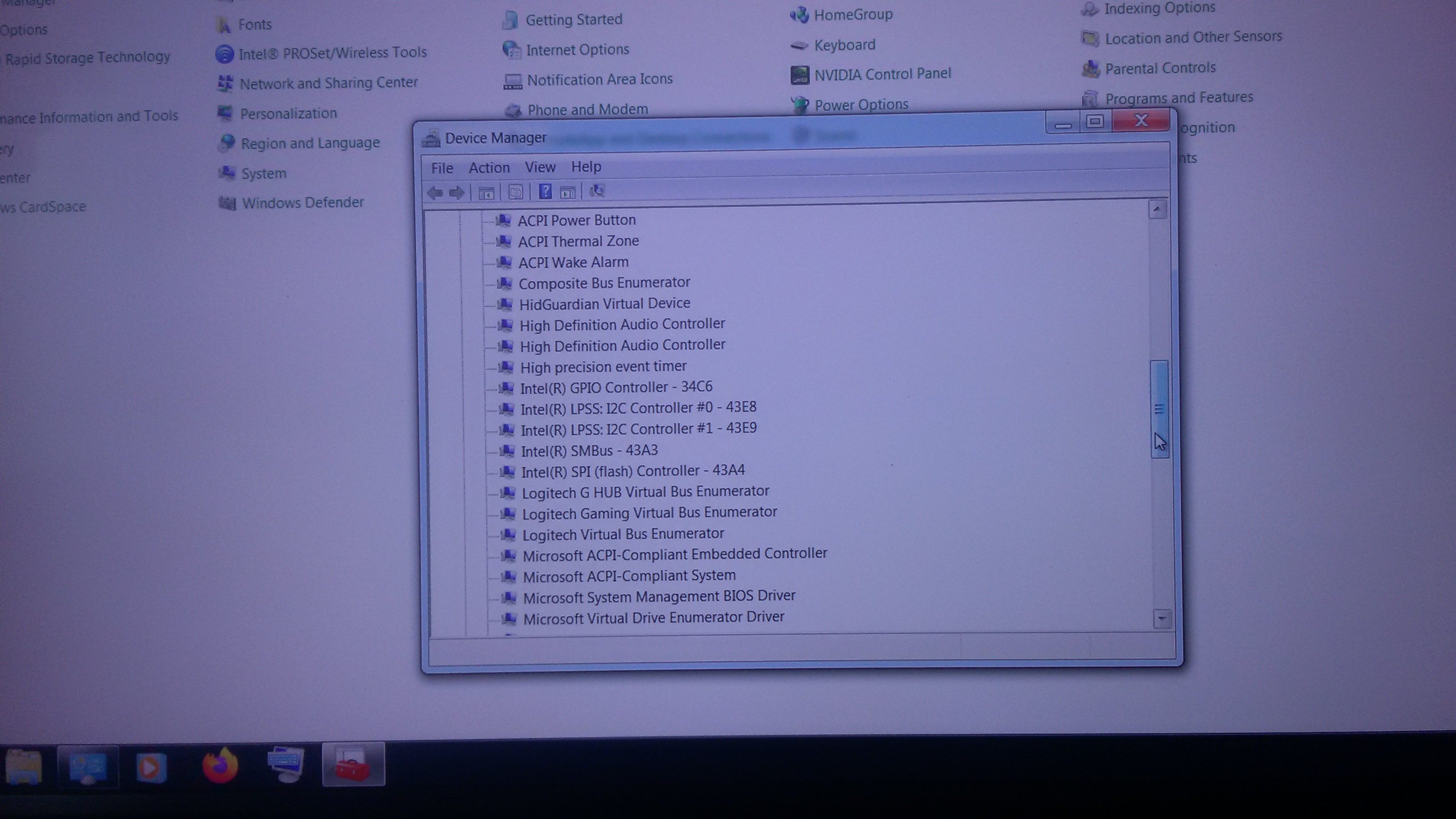Select the first High Definition Audio Controller

[x=622, y=324]
